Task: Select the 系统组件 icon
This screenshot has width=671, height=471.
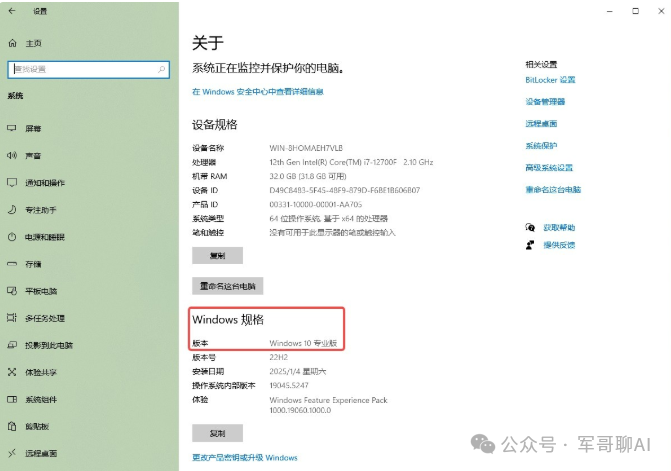Action: pyautogui.click(x=12, y=399)
